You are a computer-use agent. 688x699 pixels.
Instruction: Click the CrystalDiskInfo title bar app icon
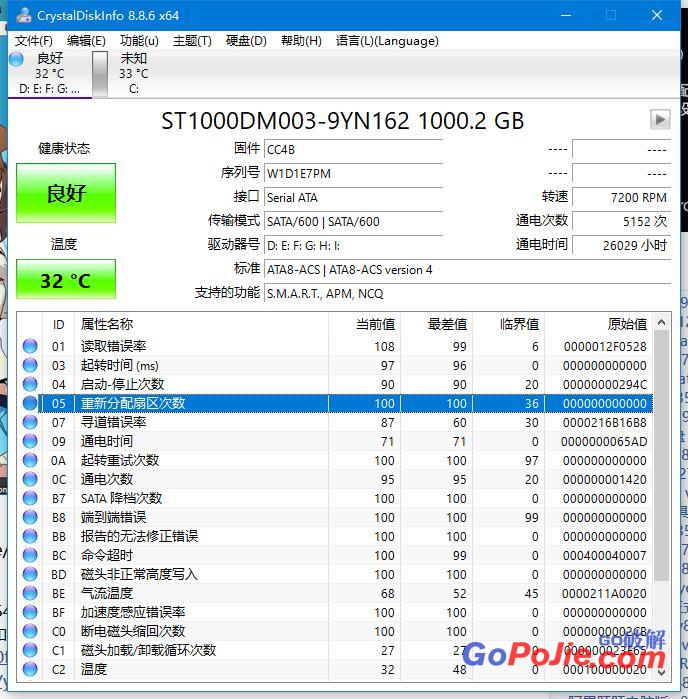click(x=24, y=15)
